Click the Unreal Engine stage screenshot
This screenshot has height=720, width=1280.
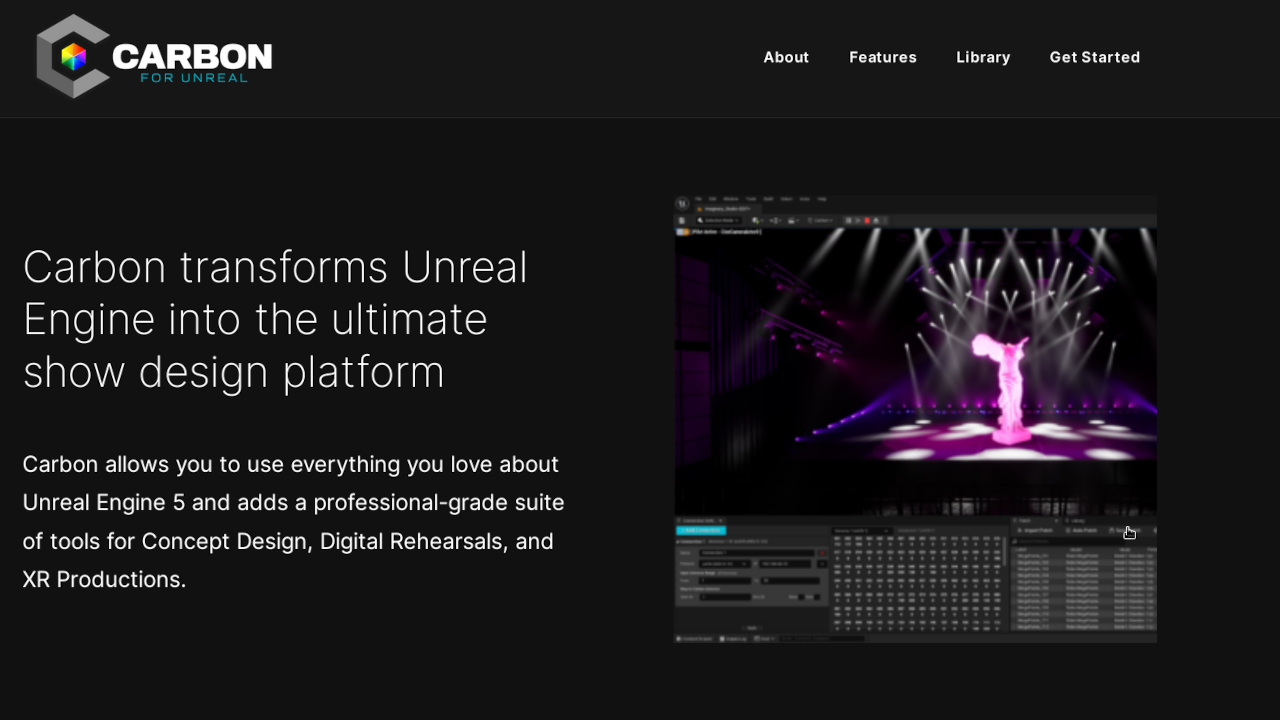[916, 419]
